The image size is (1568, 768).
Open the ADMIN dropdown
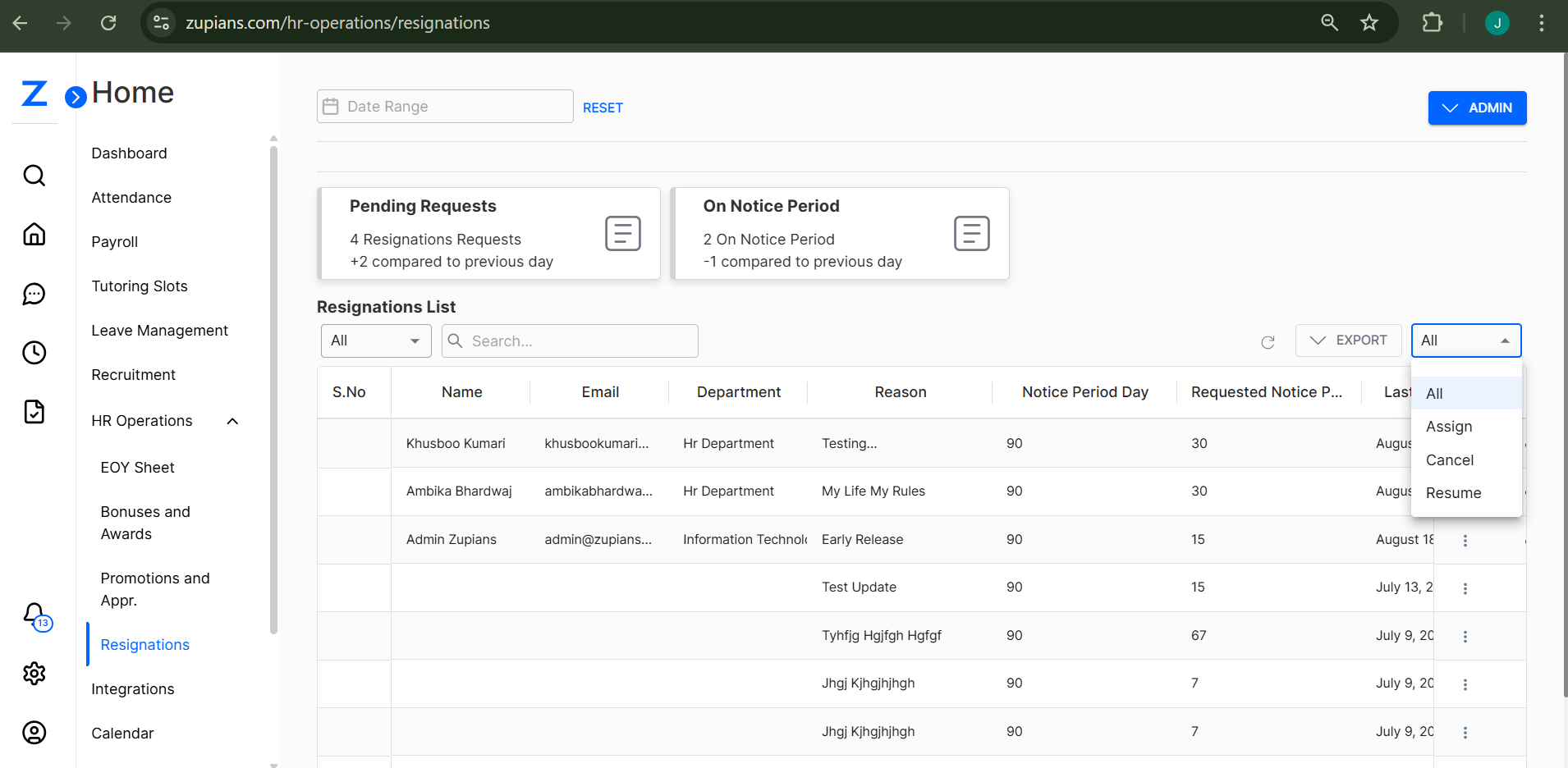point(1476,107)
